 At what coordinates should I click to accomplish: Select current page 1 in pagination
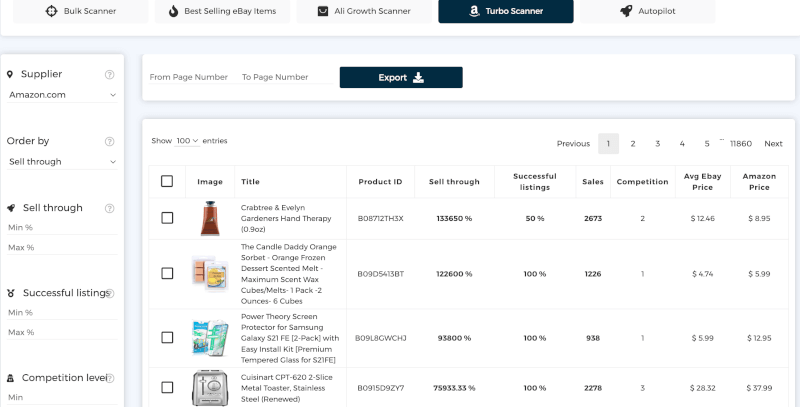(608, 144)
